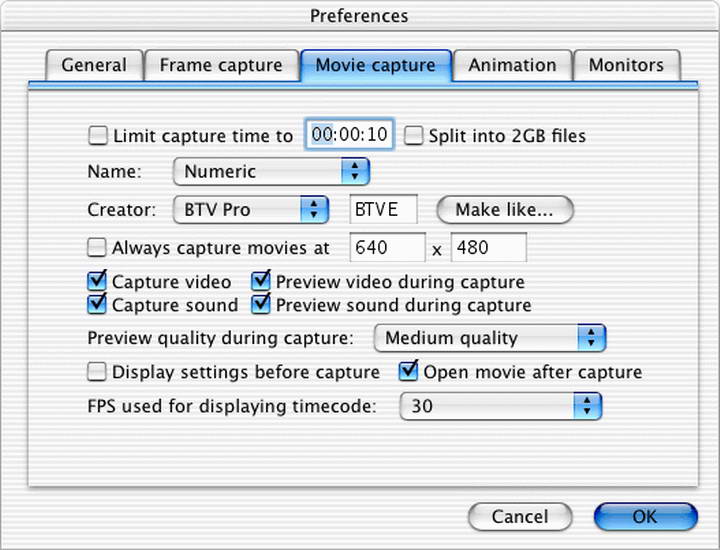The image size is (720, 550).
Task: Check Display settings before capture
Action: click(97, 372)
